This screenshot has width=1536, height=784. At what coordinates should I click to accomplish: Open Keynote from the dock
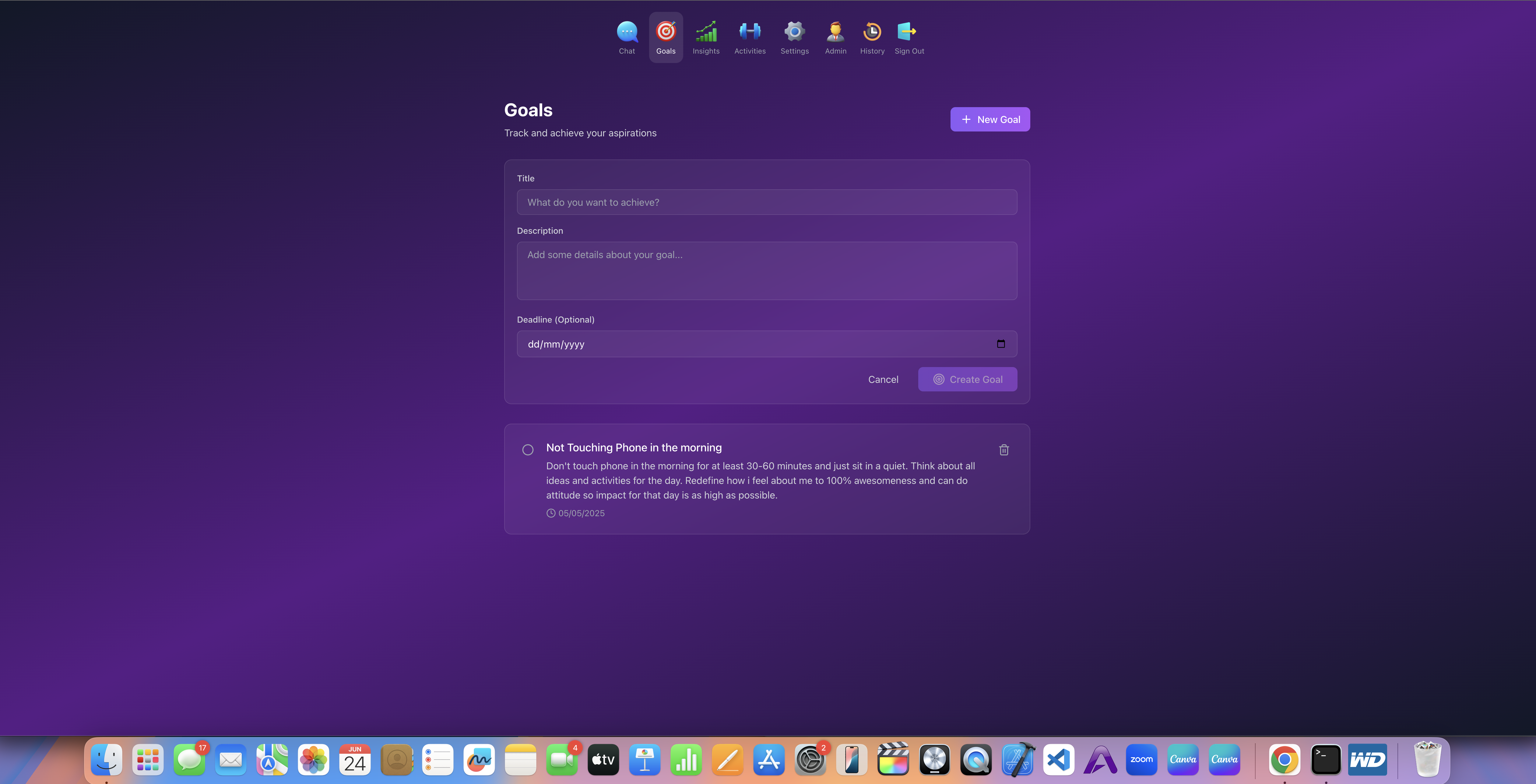tap(645, 759)
